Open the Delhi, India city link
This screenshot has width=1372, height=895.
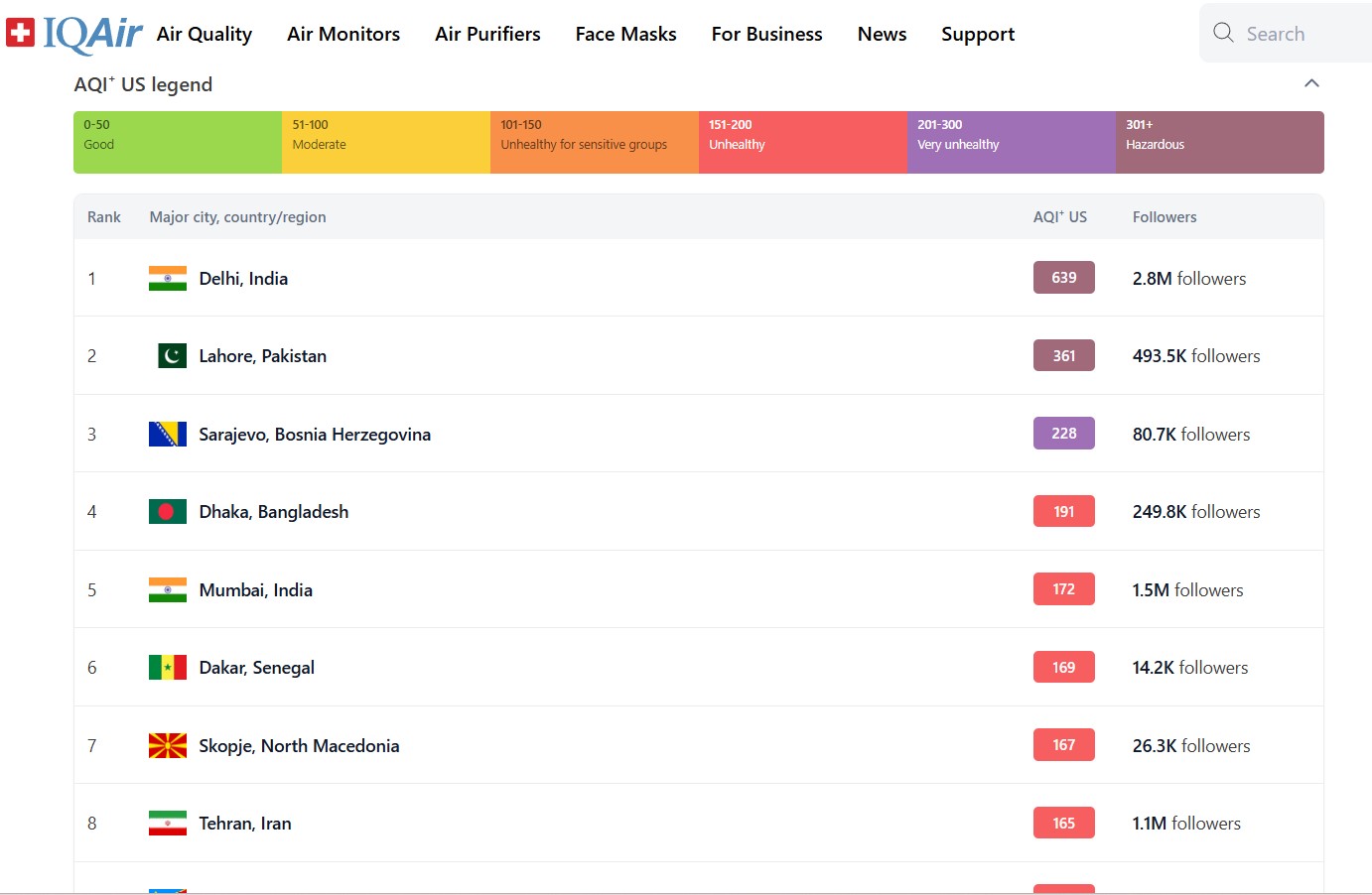pyautogui.click(x=243, y=279)
